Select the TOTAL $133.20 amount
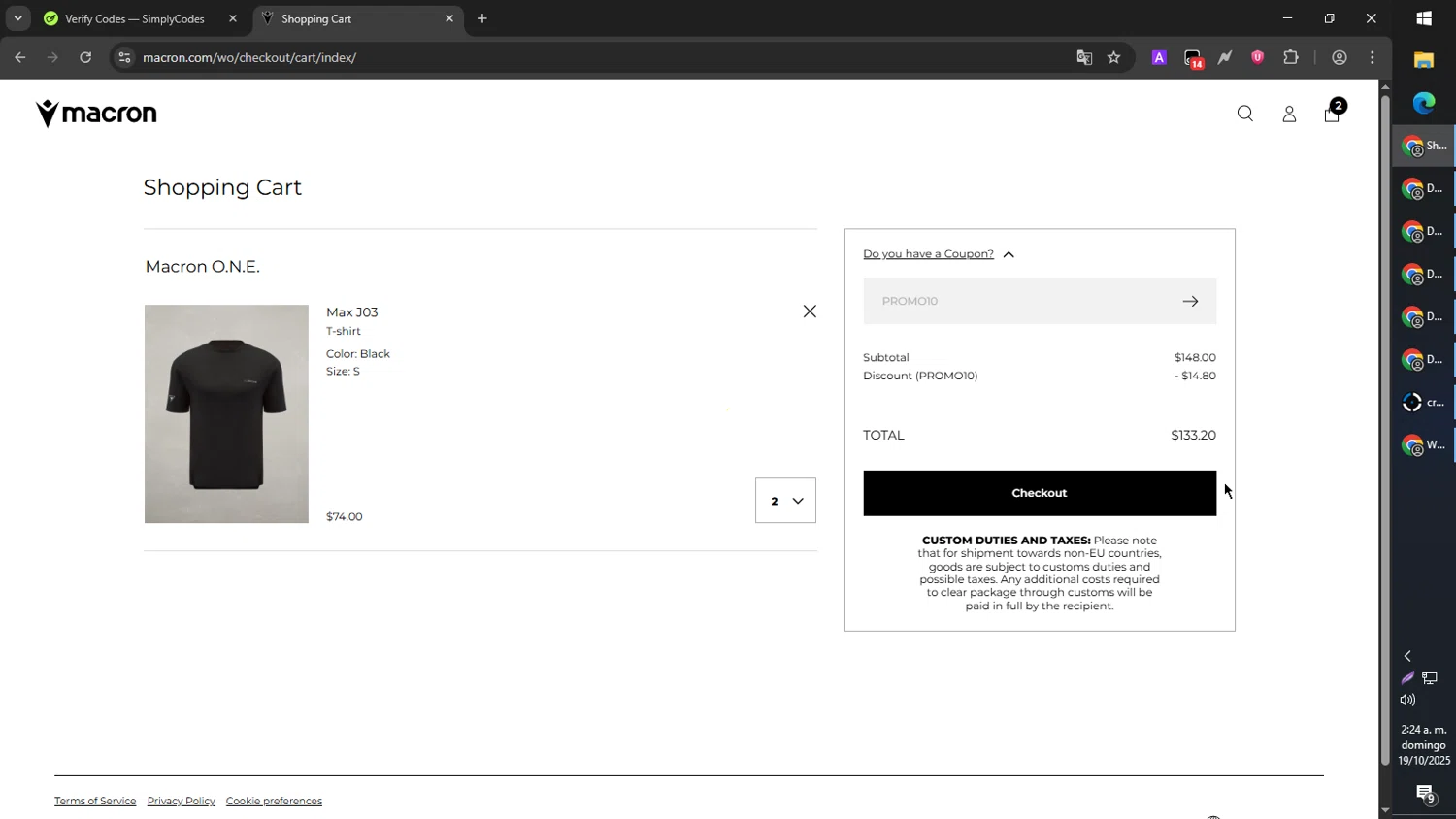Screen dimensions: 1456x819 (x=1193, y=436)
